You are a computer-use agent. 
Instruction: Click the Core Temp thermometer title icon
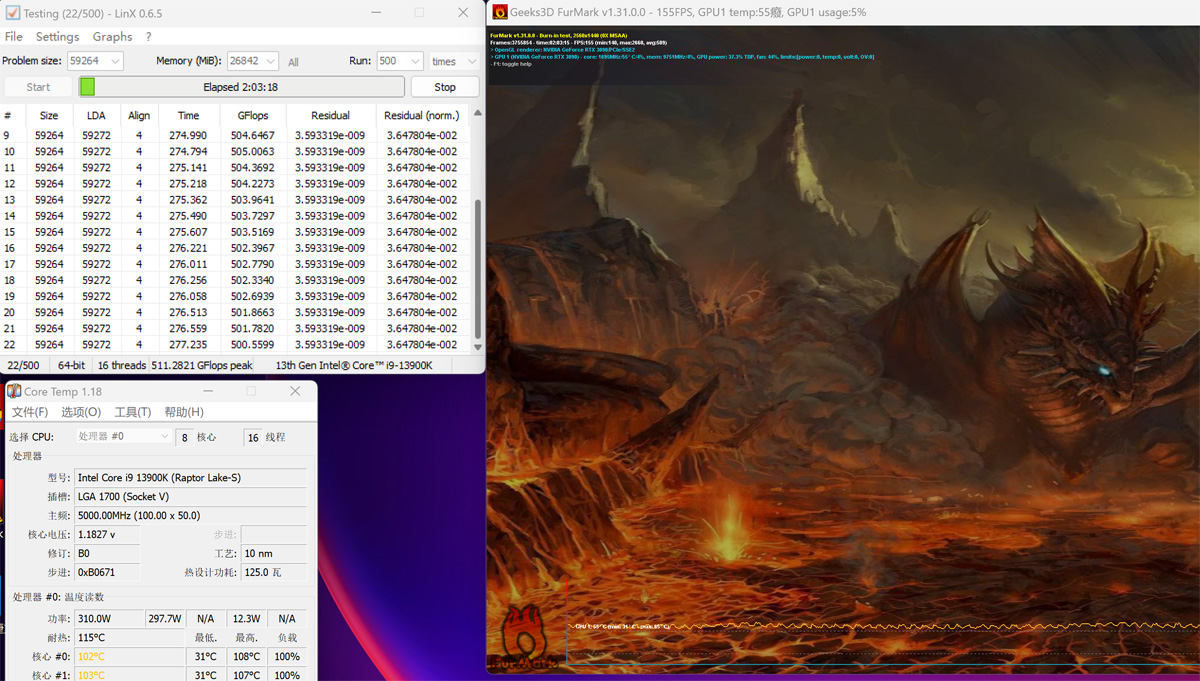coord(14,391)
